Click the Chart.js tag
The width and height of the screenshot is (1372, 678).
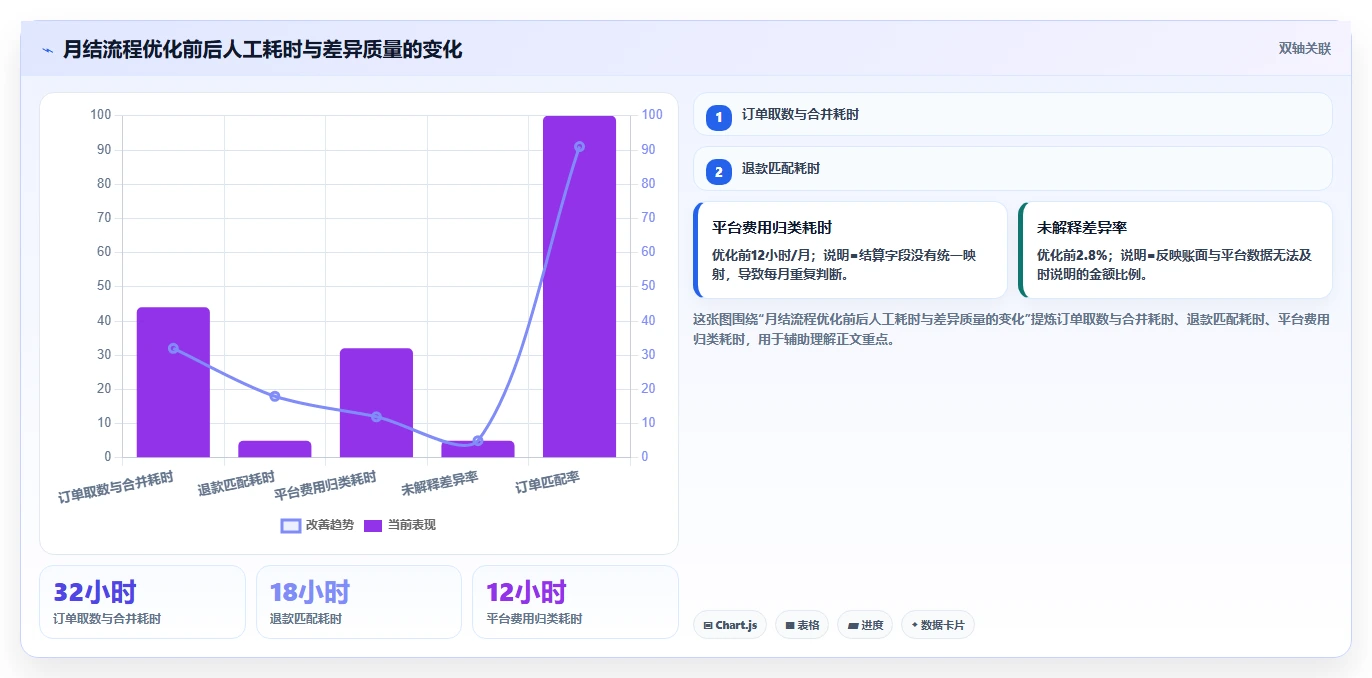pyautogui.click(x=730, y=625)
